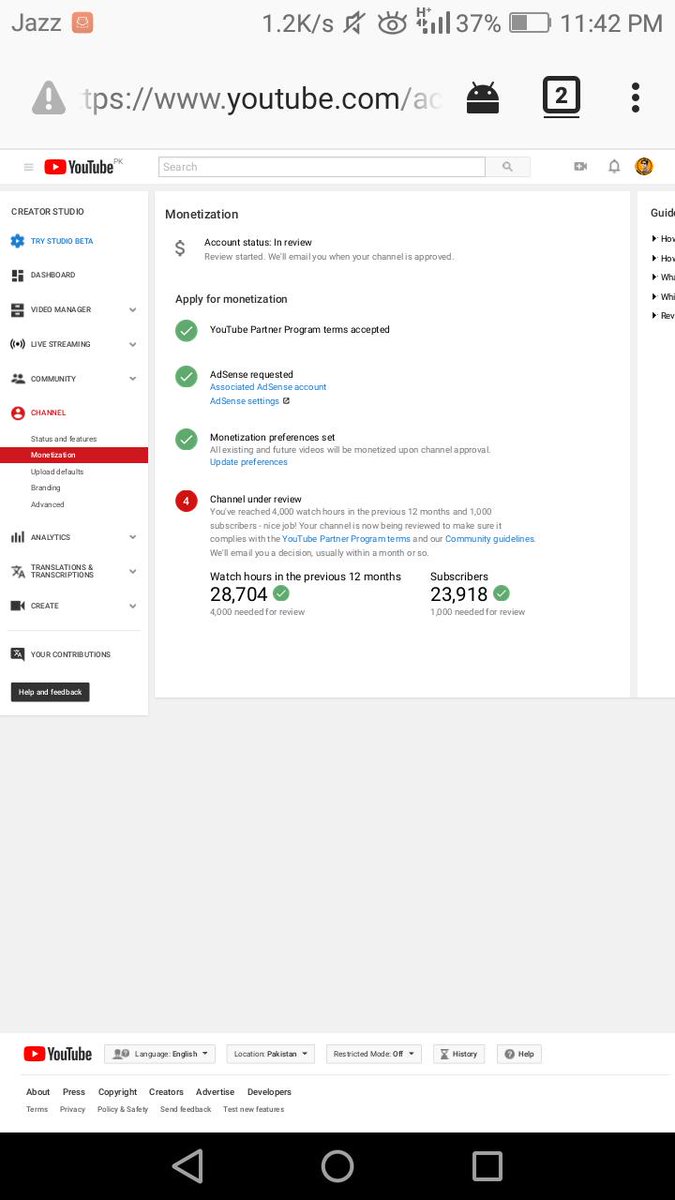Open the Language: English dropdown
The width and height of the screenshot is (675, 1200).
pos(160,1054)
